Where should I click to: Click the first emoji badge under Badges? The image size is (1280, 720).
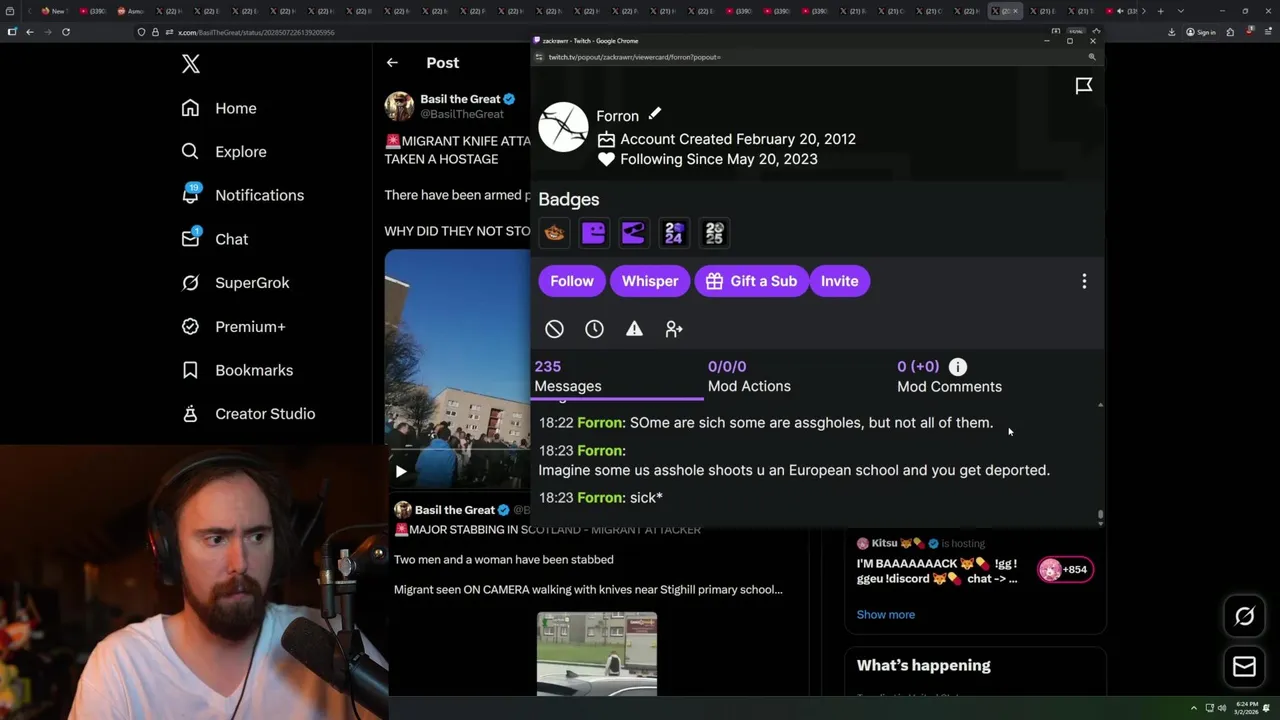(x=554, y=233)
